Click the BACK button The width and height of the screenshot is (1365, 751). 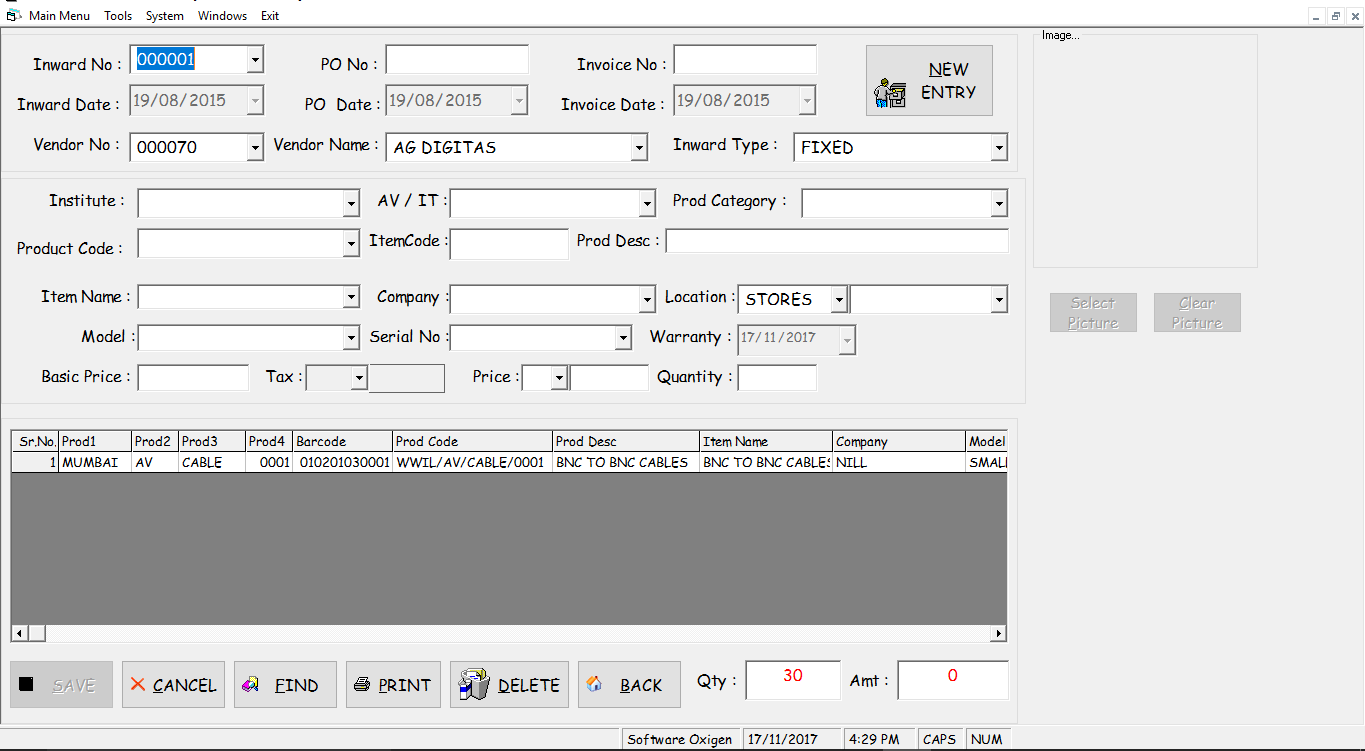point(629,685)
